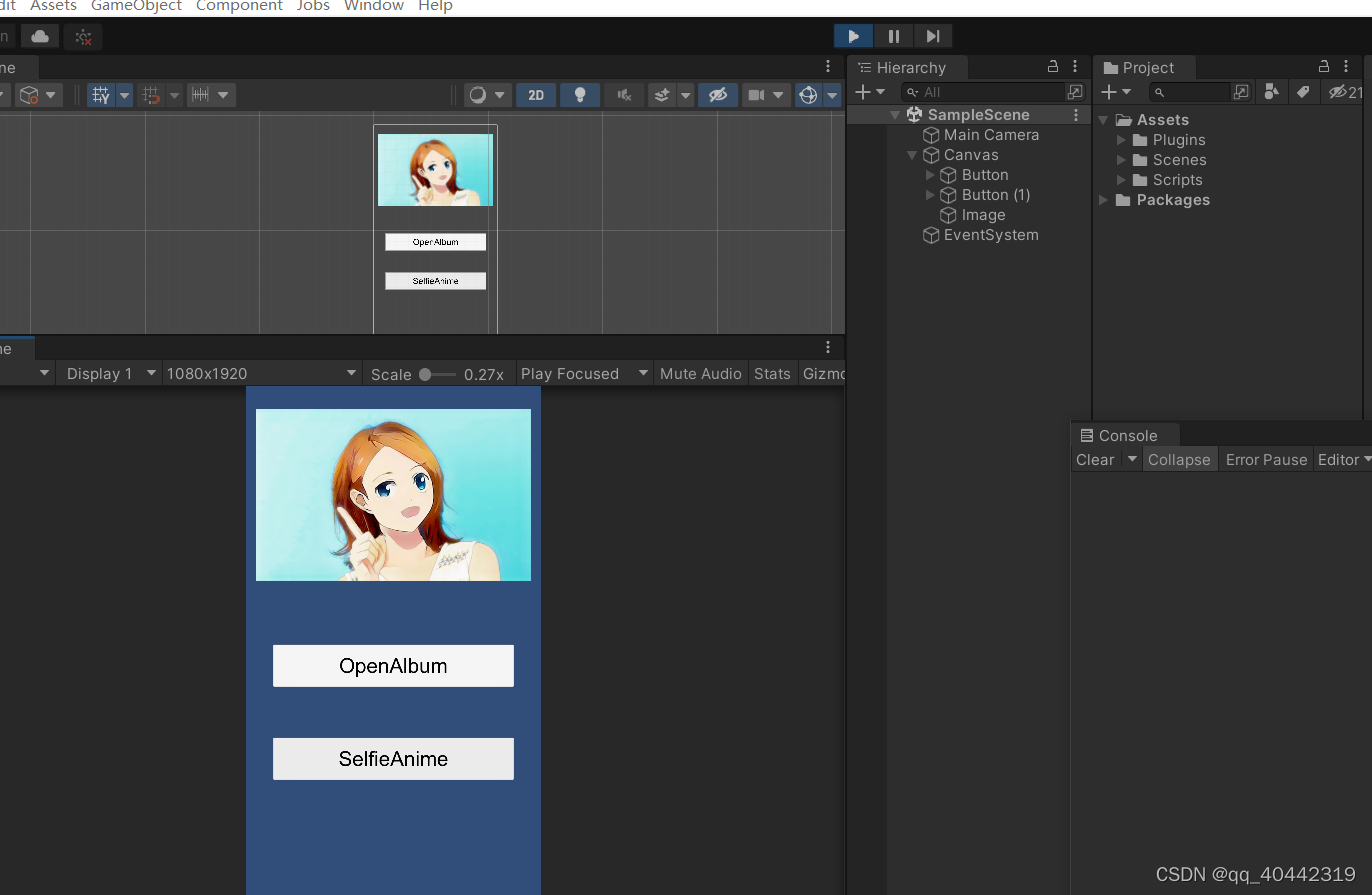Screen dimensions: 1372x895
Task: Click the Search by Label tag icon
Action: (x=1302, y=92)
